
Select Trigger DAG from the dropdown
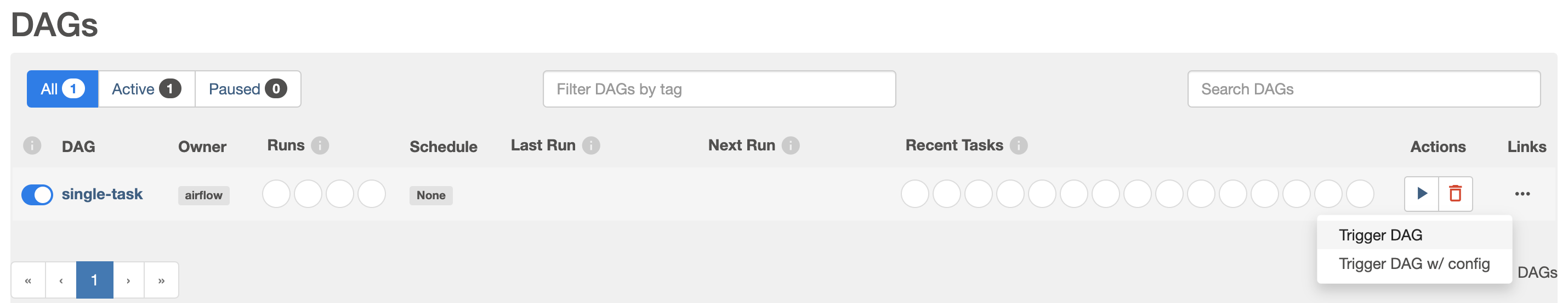pos(1380,235)
